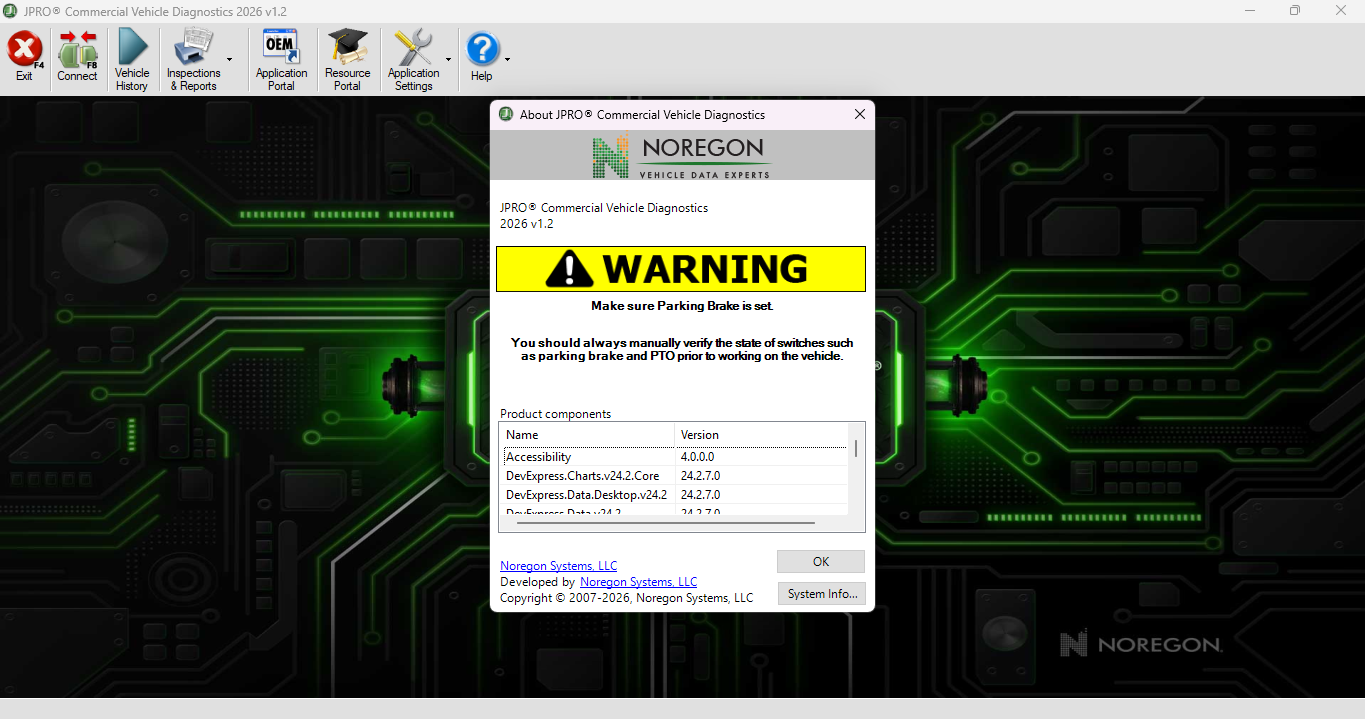1365x719 pixels.
Task: Expand the Help dropdown arrow
Action: (507, 60)
